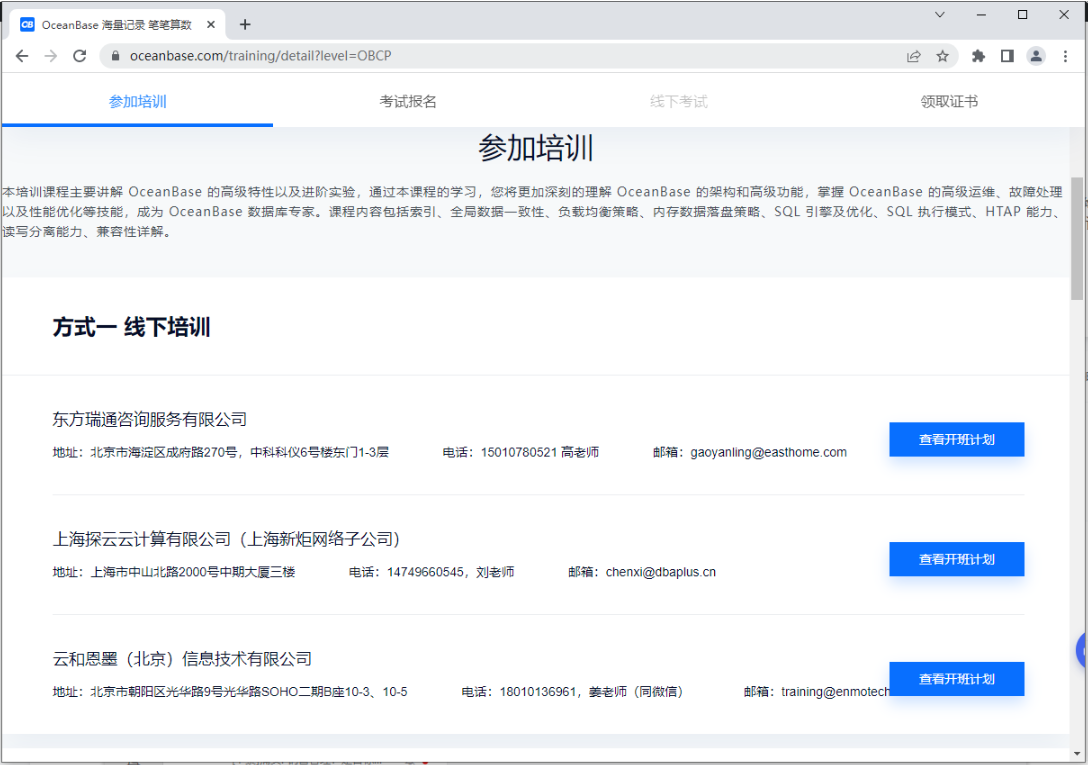Click the lock icon in address bar
The height and width of the screenshot is (765, 1088).
tap(116, 56)
